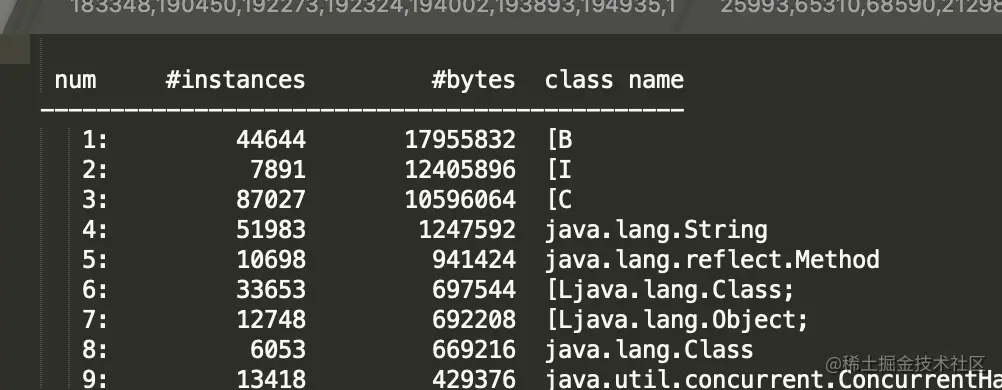Click byte value 669216

pyautogui.click(x=474, y=350)
